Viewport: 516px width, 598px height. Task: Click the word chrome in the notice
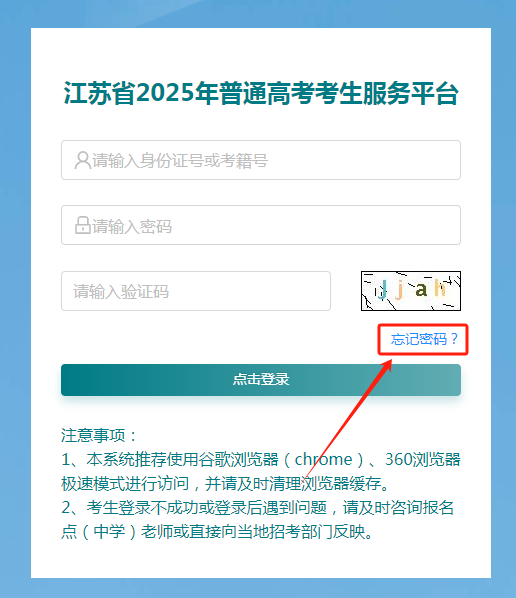point(323,460)
